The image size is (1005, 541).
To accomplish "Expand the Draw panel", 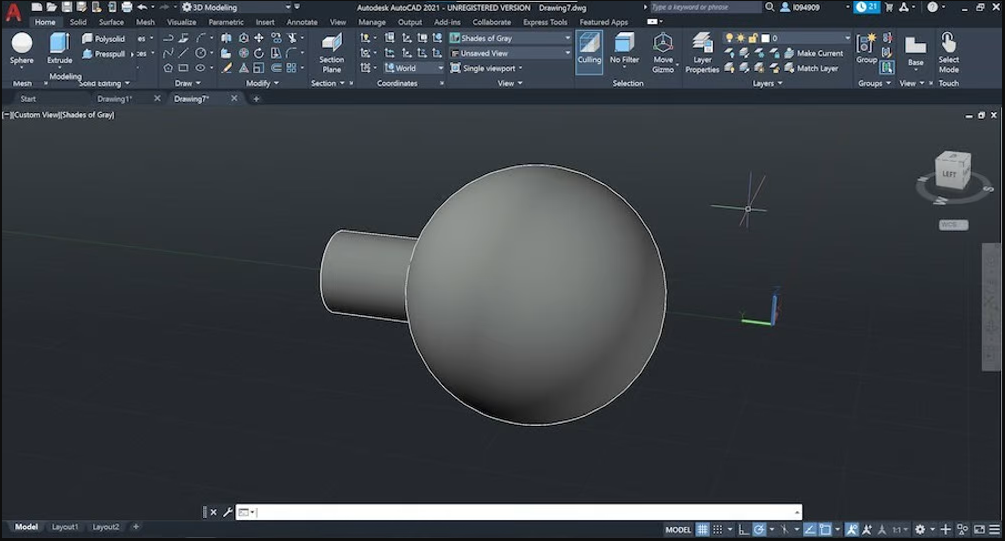I will click(x=188, y=83).
